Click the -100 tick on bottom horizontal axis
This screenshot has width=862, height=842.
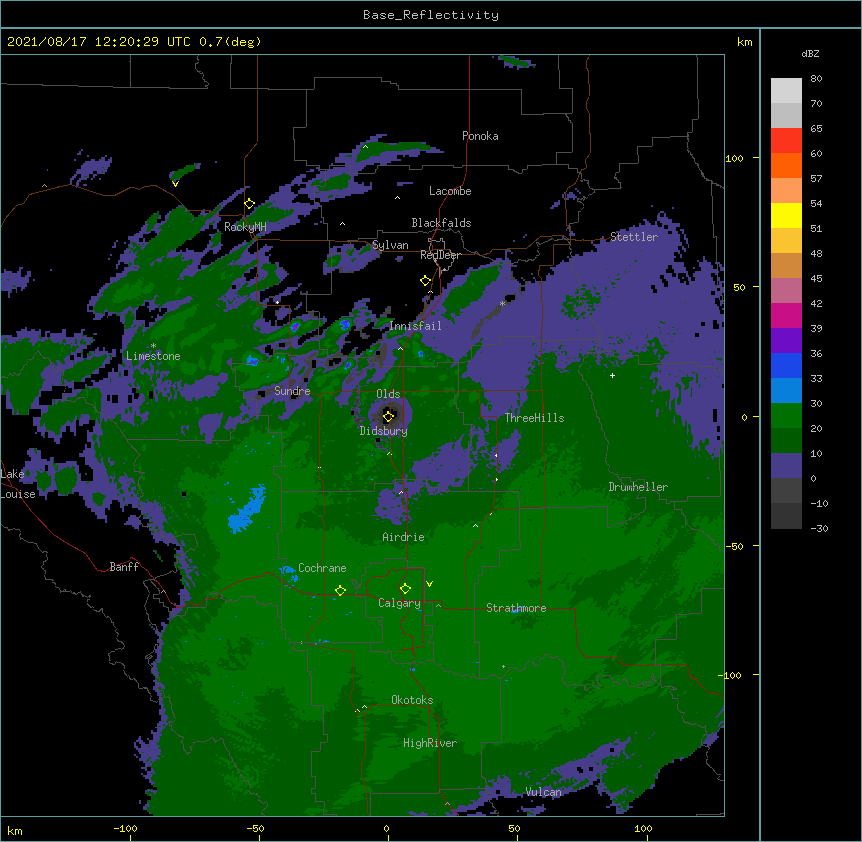tap(125, 828)
